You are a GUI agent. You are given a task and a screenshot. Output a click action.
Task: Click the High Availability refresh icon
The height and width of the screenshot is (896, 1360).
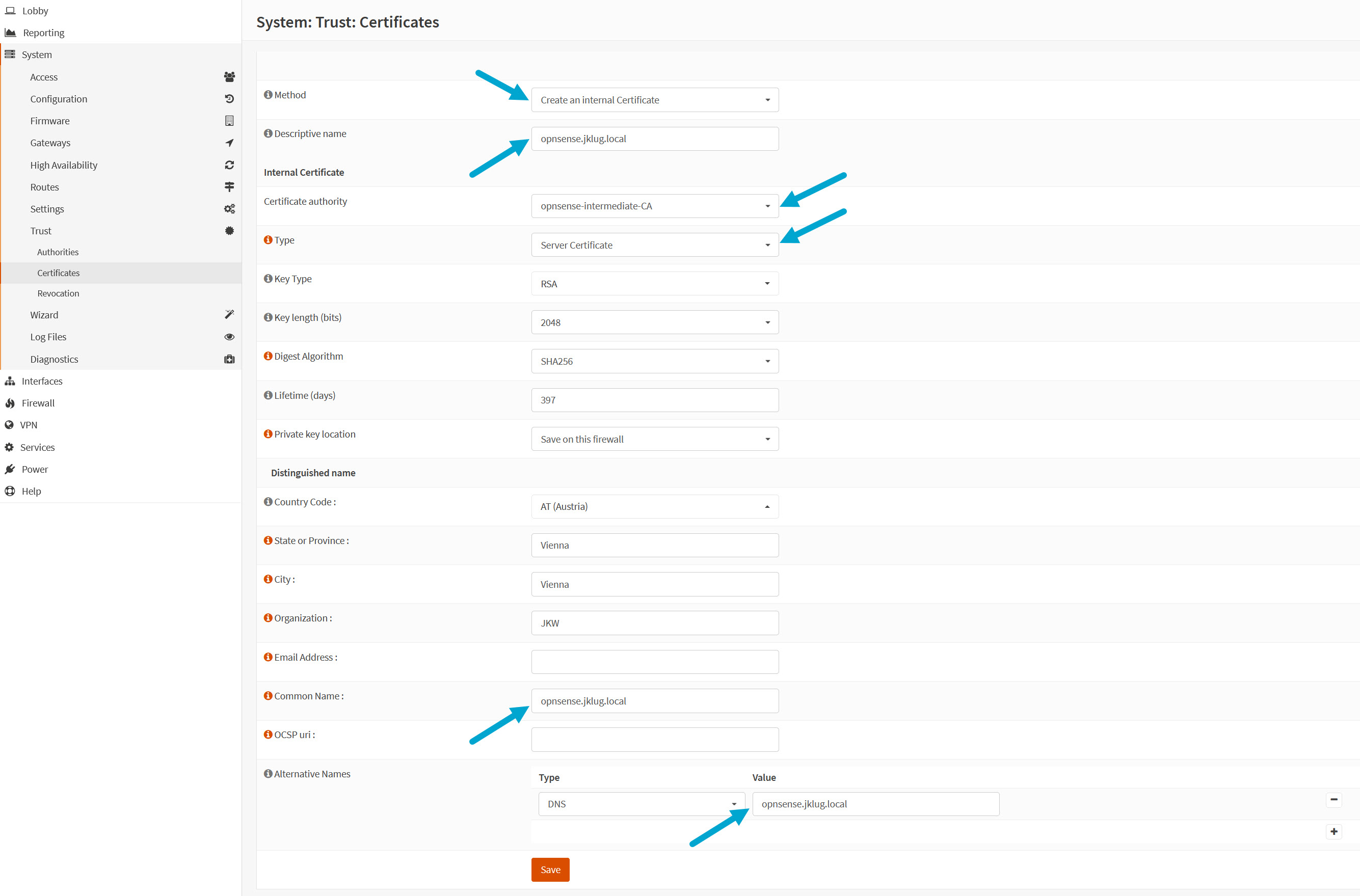229,165
